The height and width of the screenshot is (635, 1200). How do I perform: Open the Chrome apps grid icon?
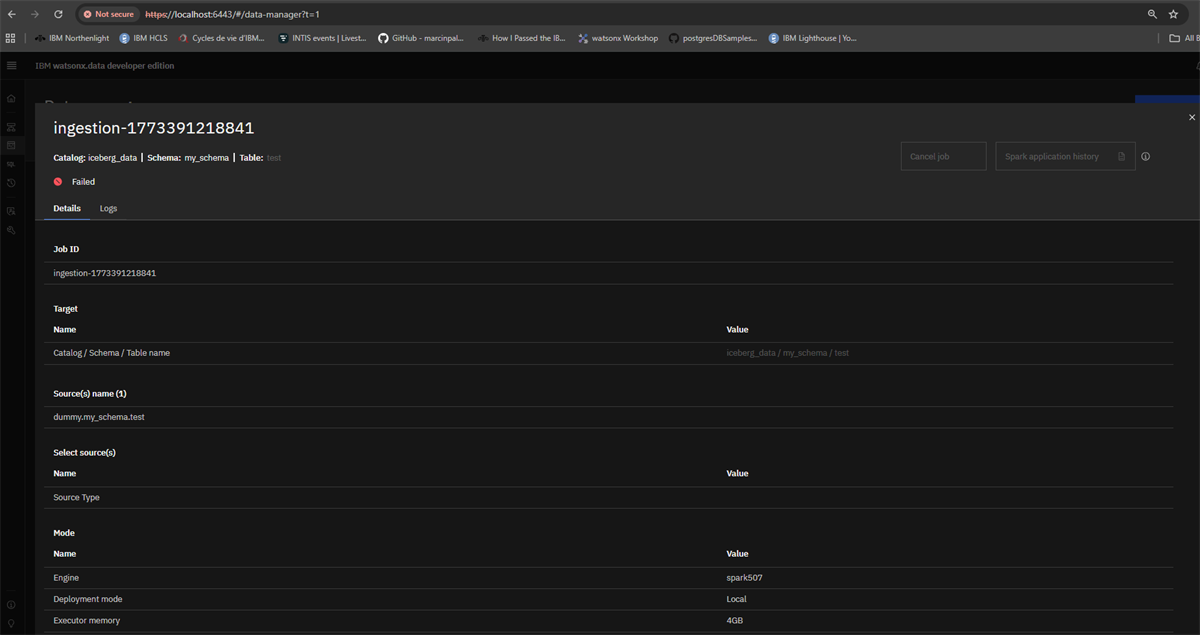(x=11, y=38)
